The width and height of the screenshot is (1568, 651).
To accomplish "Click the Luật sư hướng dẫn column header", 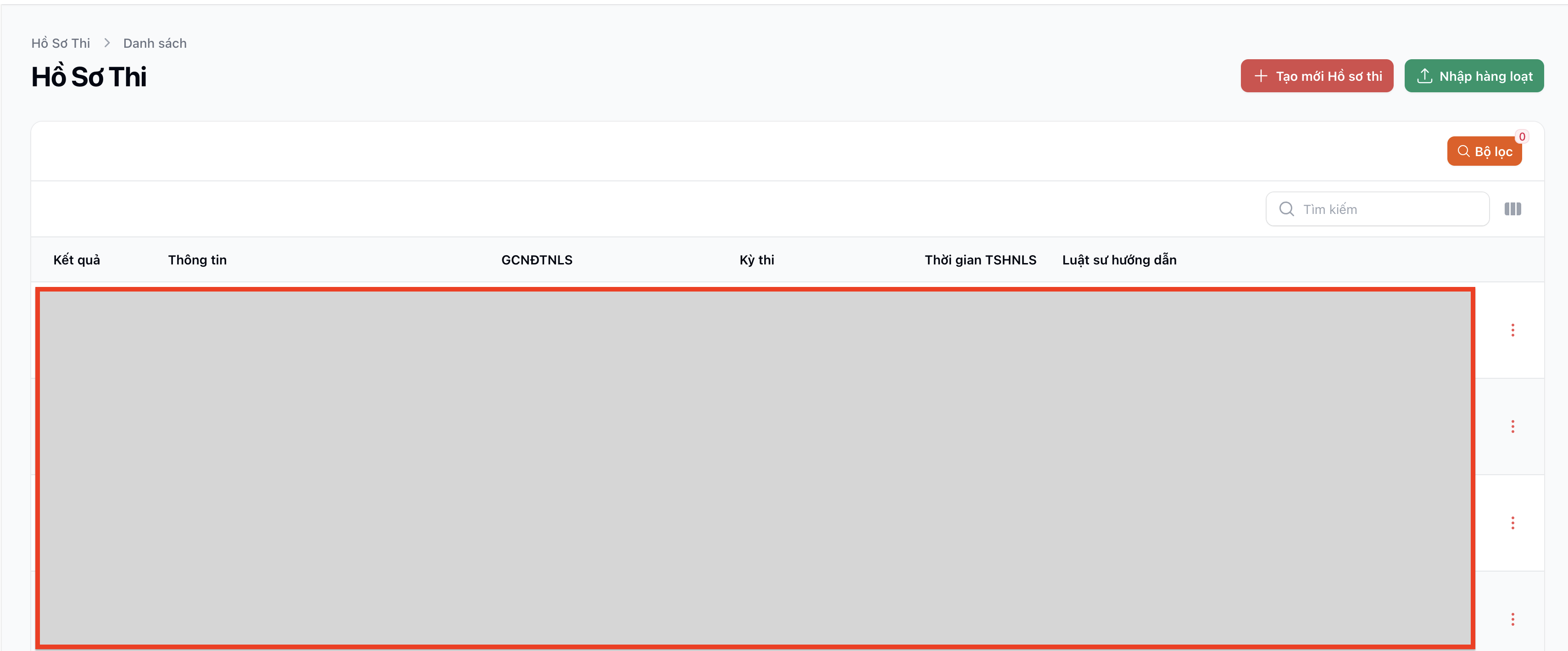I will 1119,260.
